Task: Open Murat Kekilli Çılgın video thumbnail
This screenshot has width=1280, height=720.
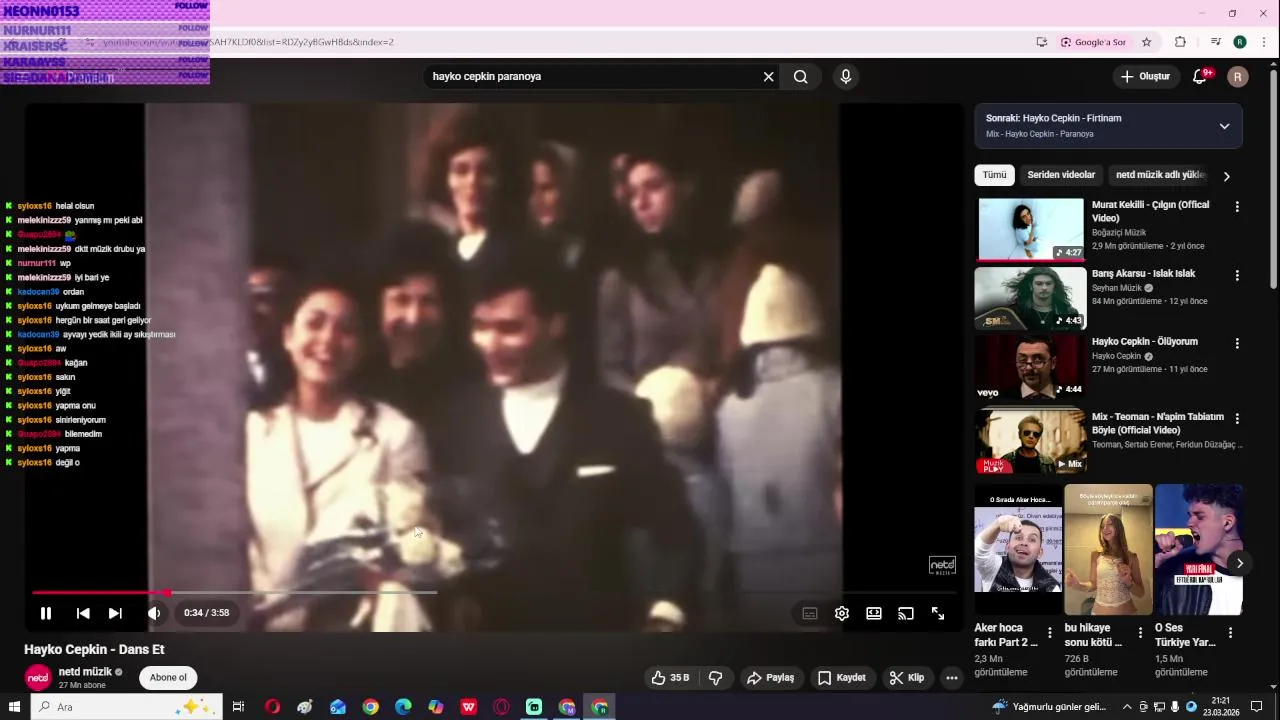Action: 1030,229
